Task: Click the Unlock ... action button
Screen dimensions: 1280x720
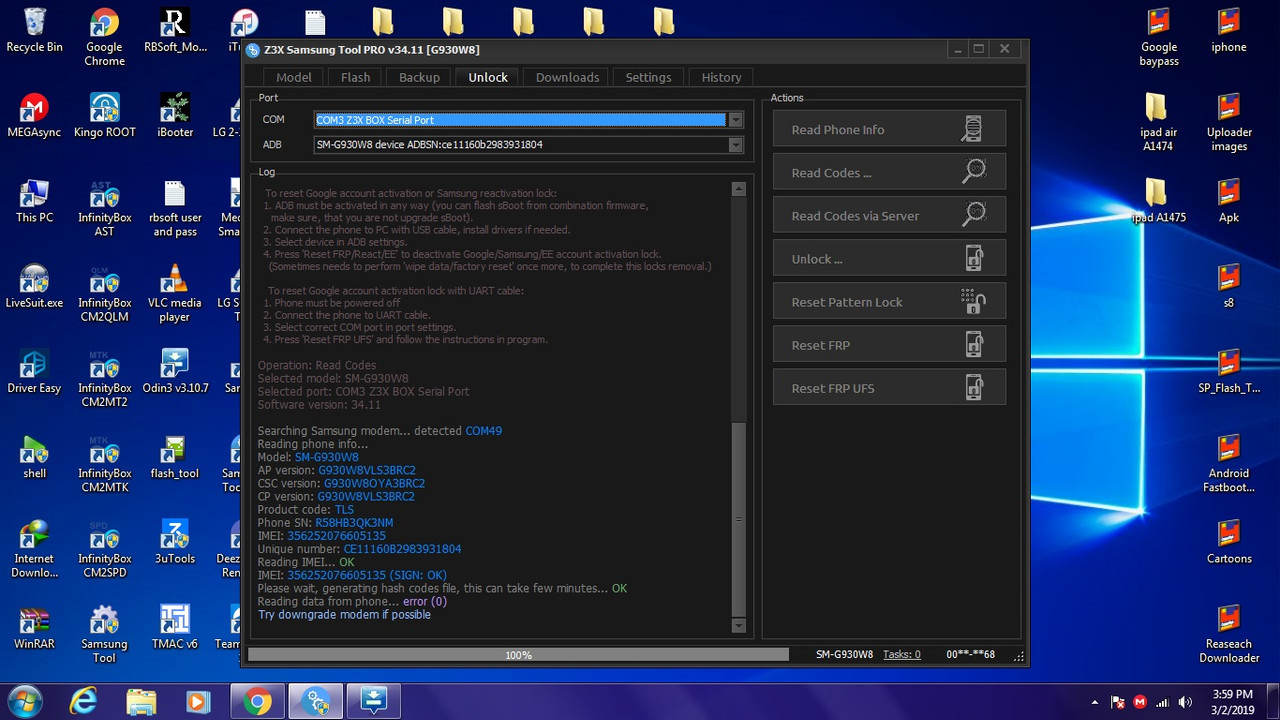Action: click(x=889, y=258)
